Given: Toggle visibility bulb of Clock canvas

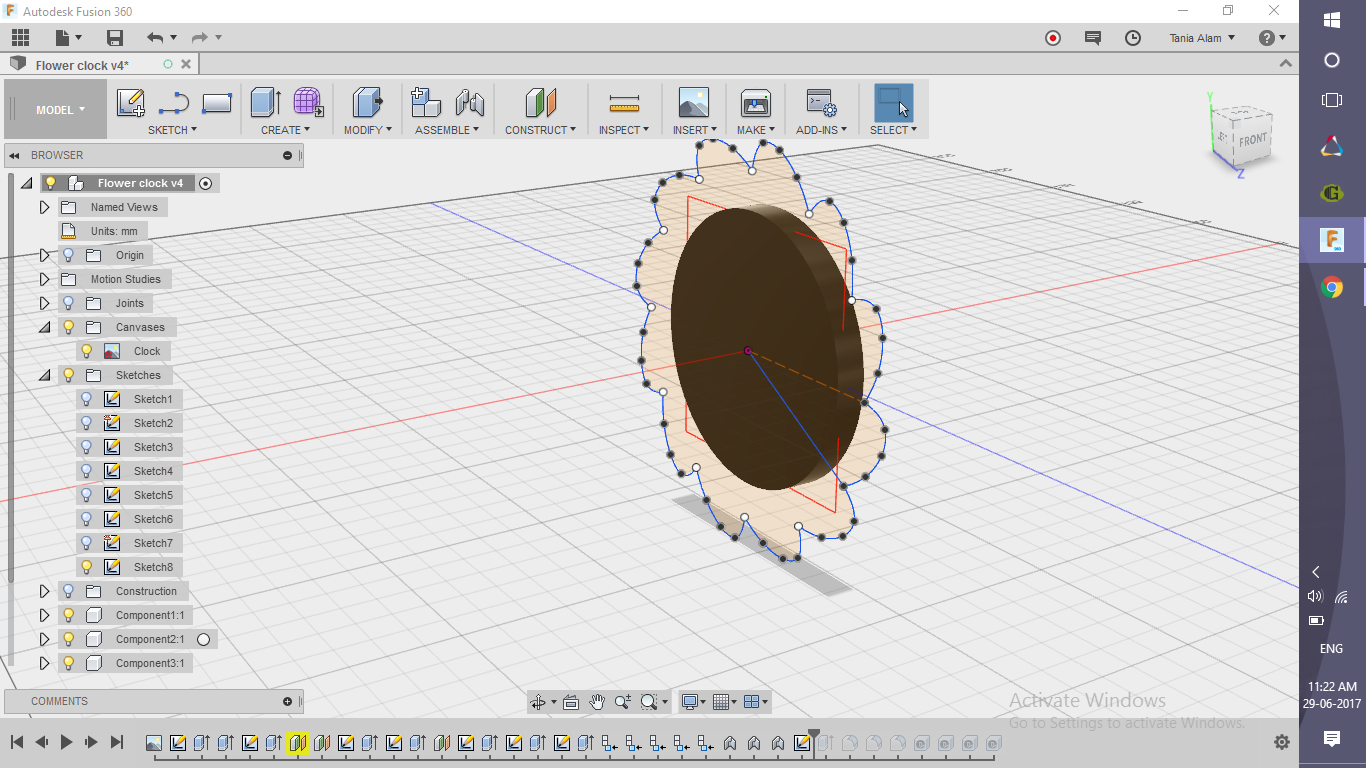Looking at the screenshot, I should [x=87, y=351].
